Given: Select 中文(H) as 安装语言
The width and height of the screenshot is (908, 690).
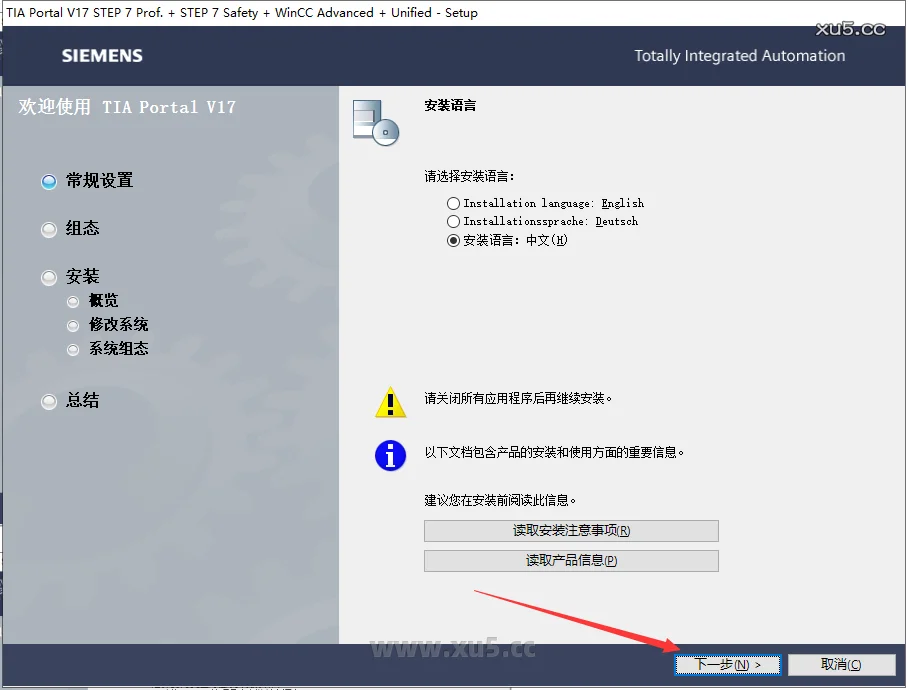Looking at the screenshot, I should 453,240.
